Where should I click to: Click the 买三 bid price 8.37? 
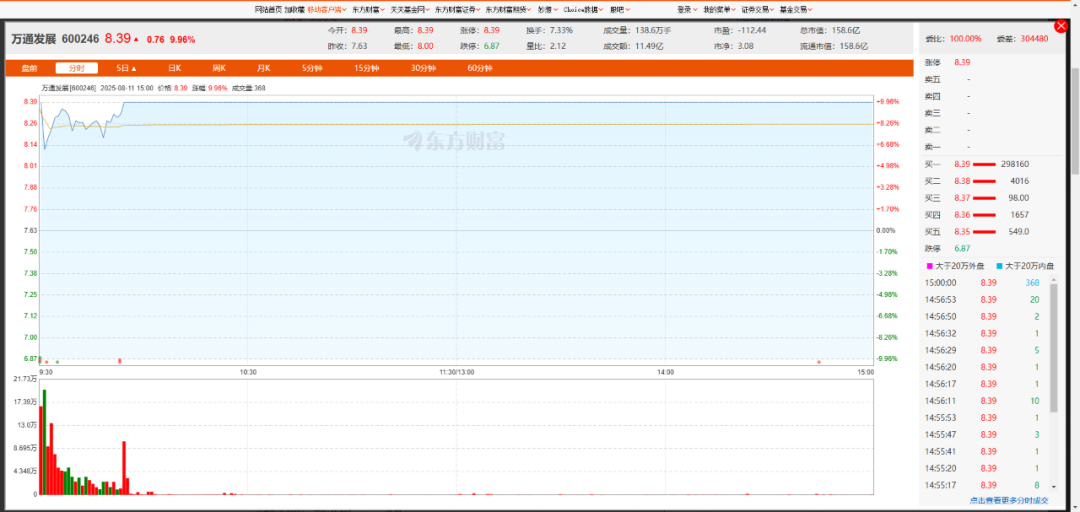pos(962,198)
